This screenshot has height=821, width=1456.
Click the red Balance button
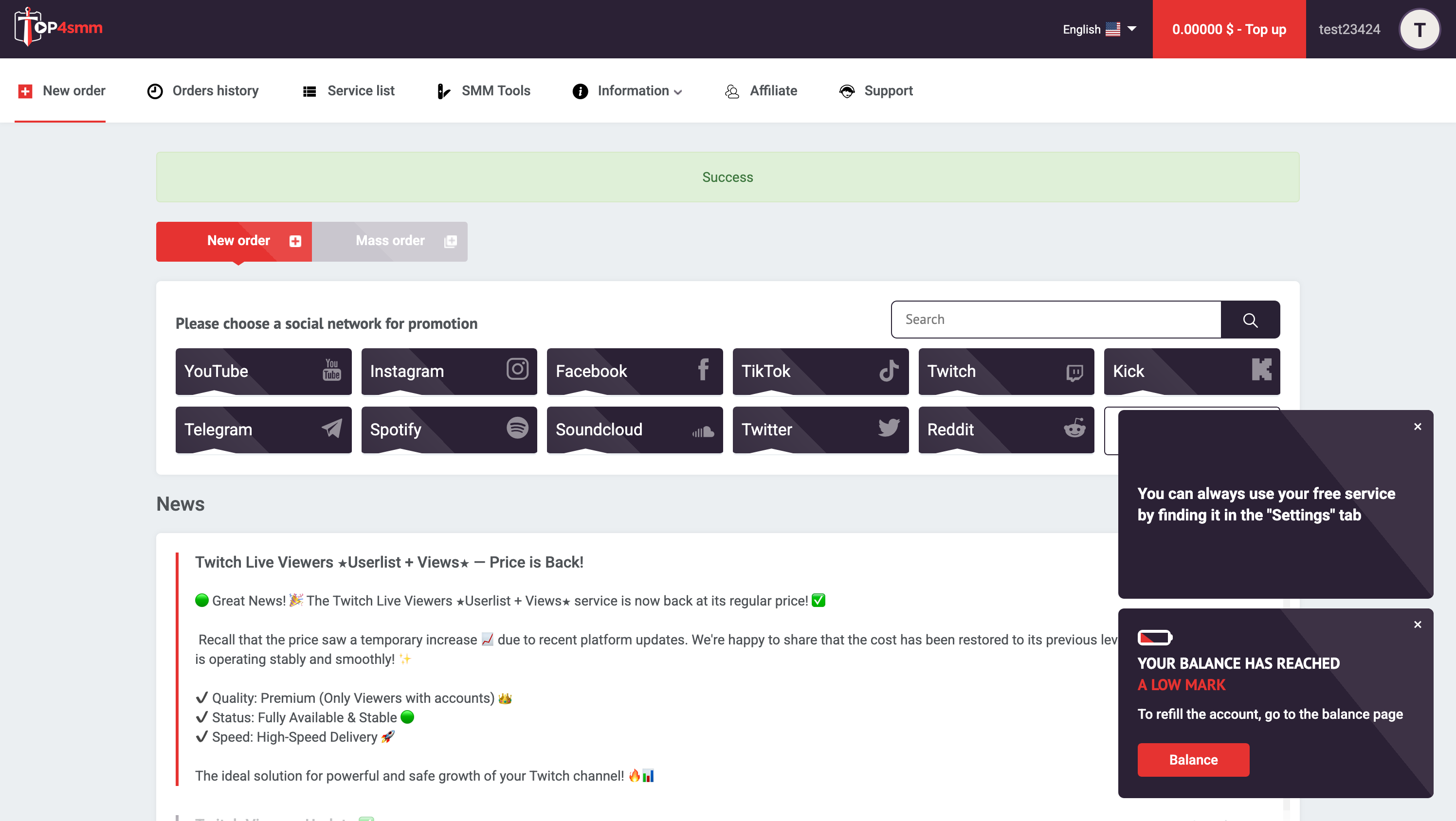click(x=1193, y=760)
